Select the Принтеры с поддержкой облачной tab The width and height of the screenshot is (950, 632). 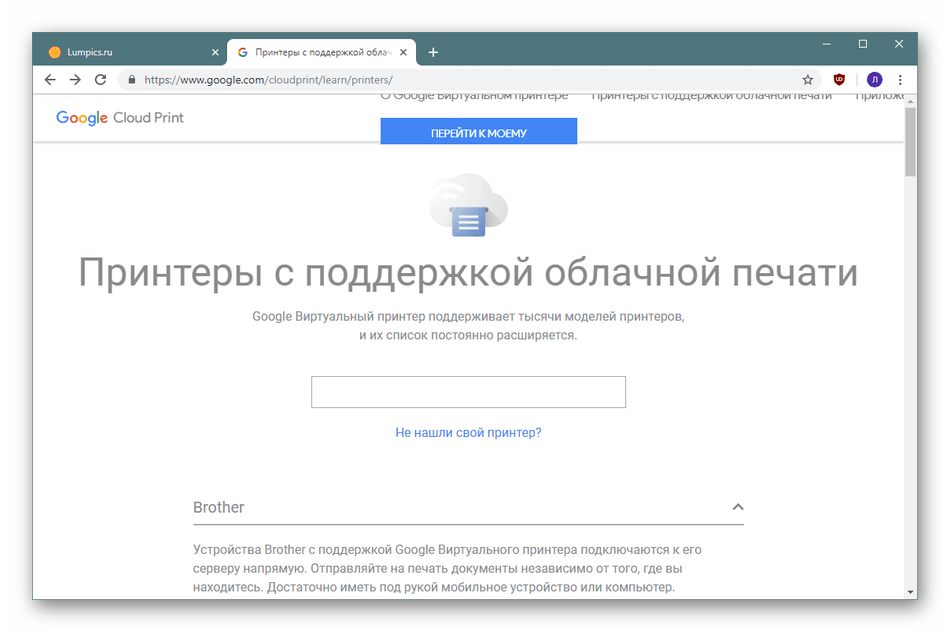[322, 52]
